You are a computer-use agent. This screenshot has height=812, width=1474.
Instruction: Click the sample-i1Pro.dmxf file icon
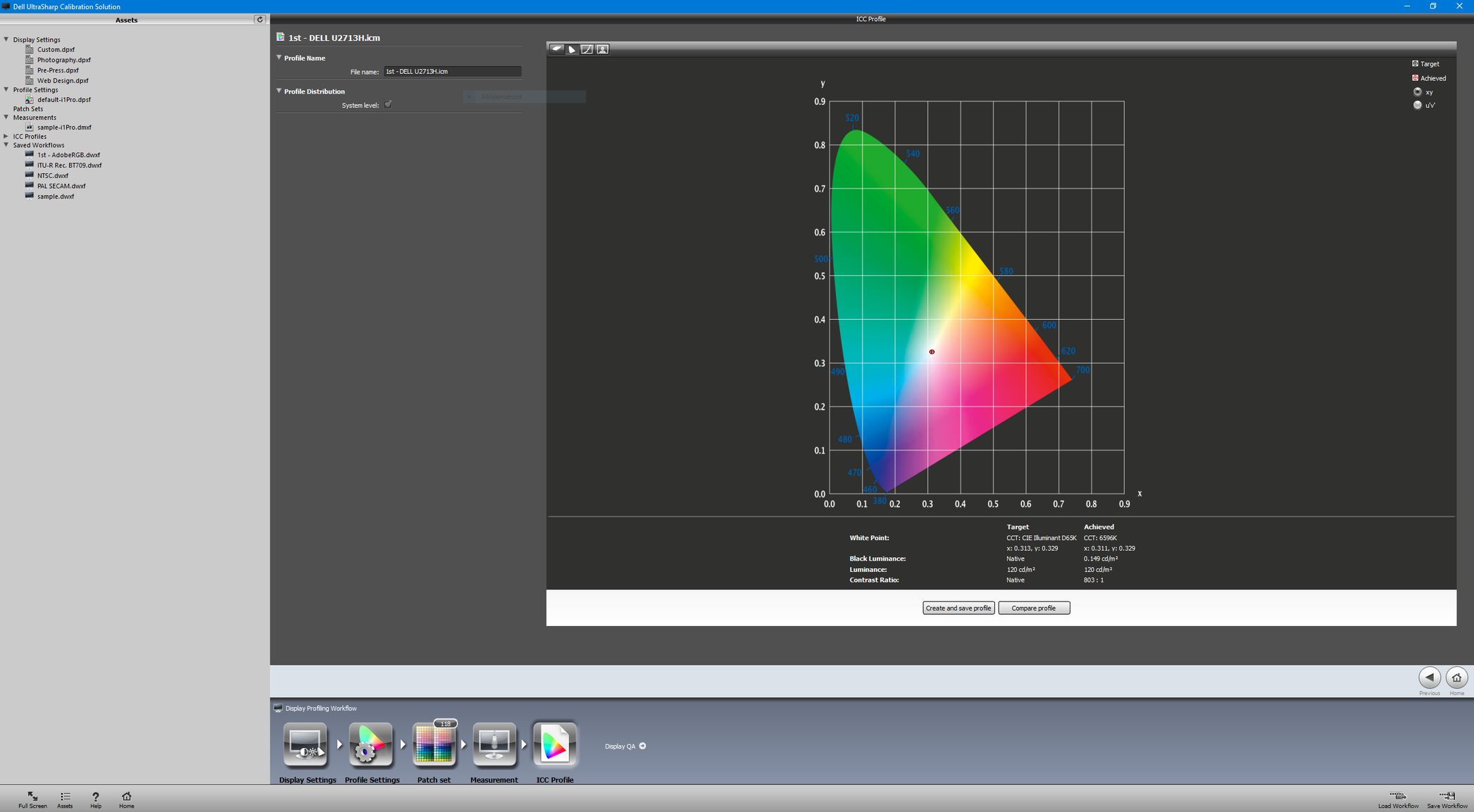30,127
